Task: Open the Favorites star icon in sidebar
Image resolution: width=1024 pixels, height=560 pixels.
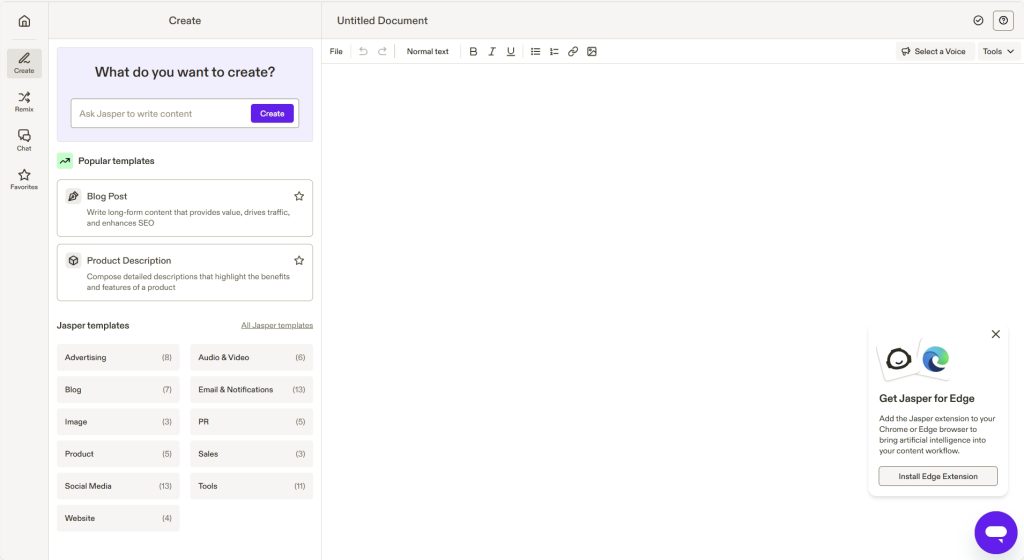Action: 24,179
